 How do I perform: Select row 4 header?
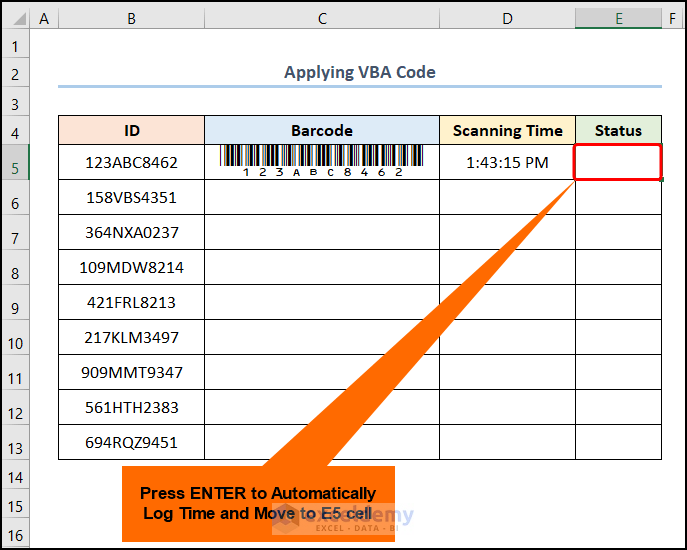coord(15,130)
